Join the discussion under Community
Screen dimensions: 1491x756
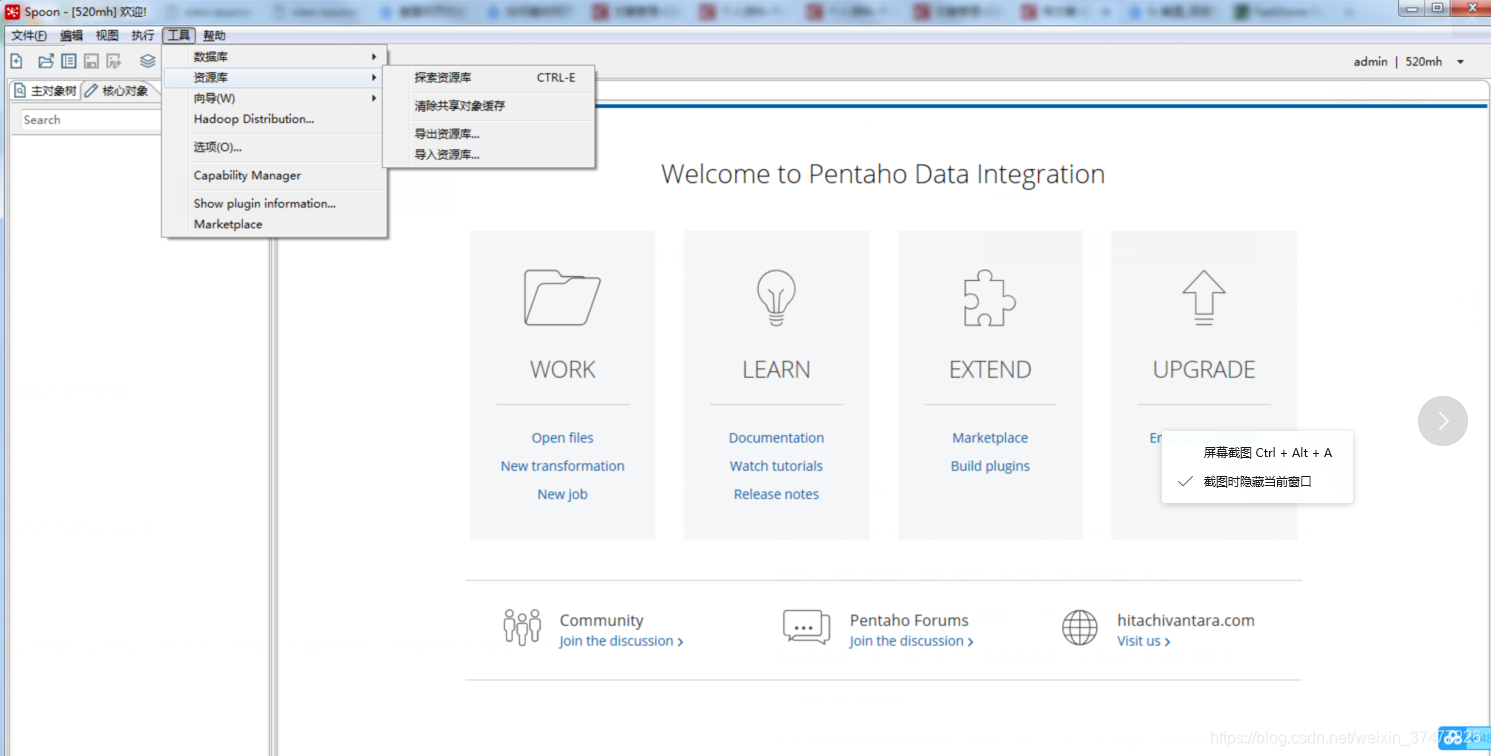(x=621, y=641)
